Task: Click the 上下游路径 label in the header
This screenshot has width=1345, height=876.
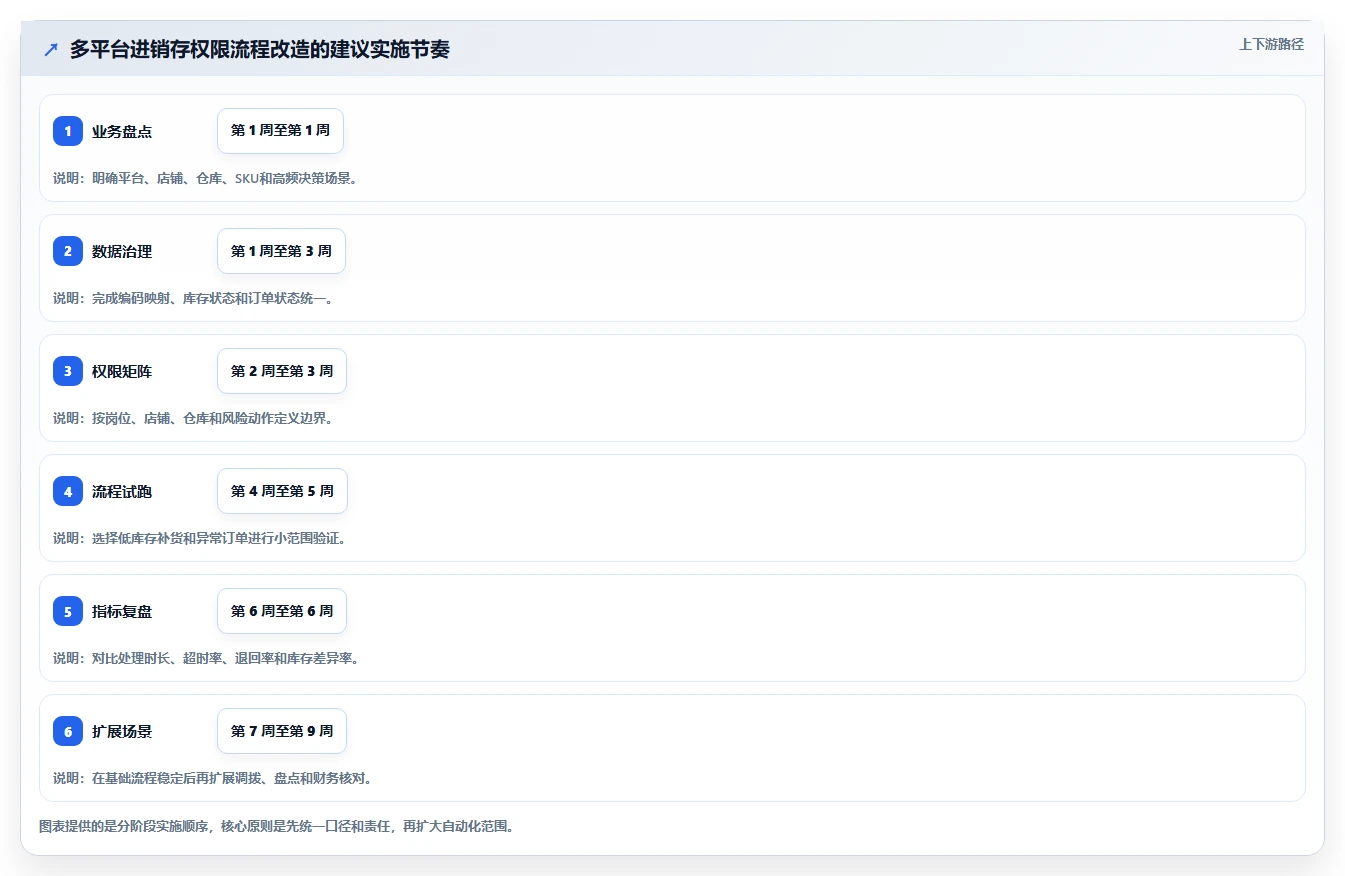Action: click(x=1271, y=44)
